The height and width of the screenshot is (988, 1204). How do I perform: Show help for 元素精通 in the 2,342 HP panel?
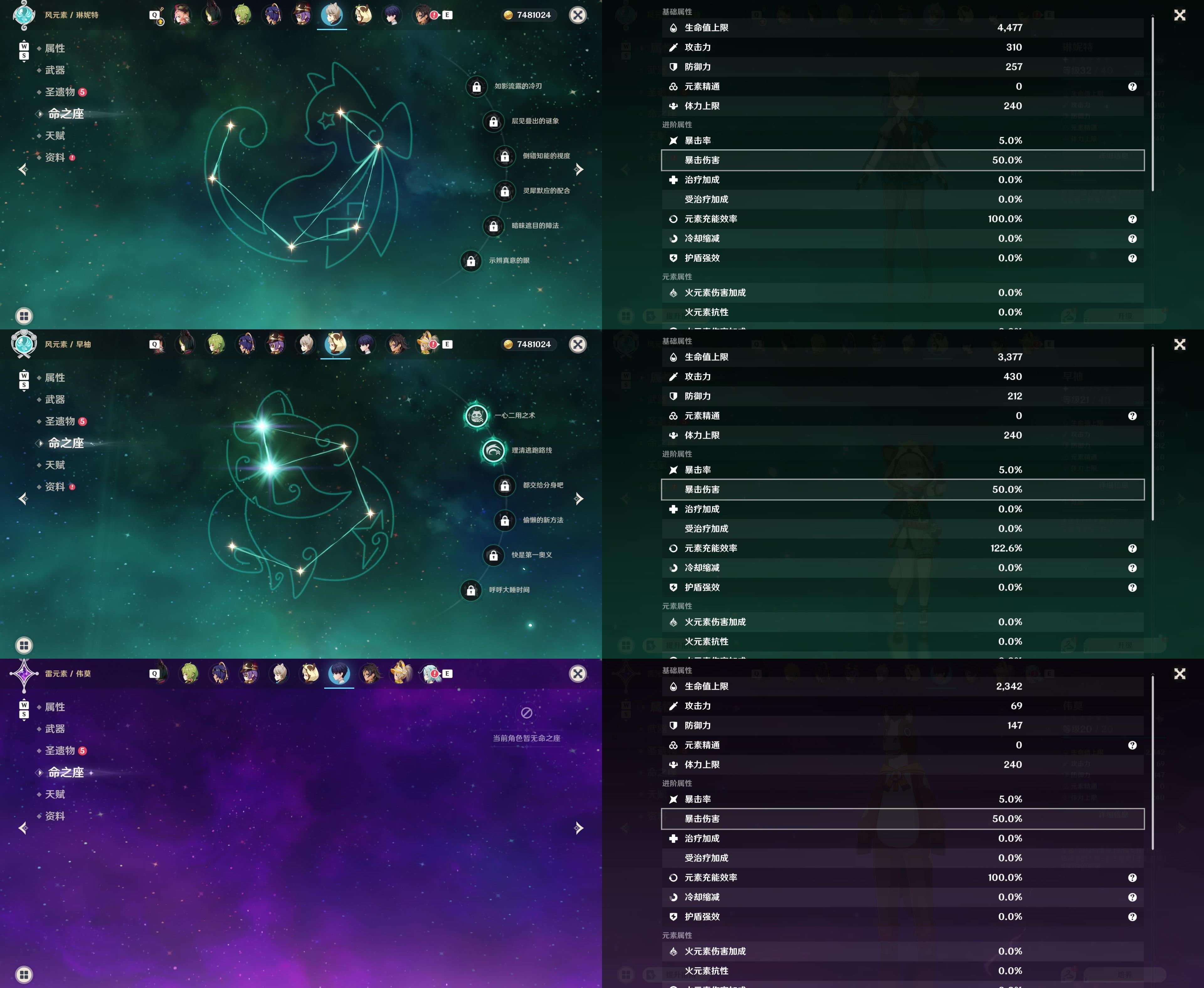tap(1132, 746)
